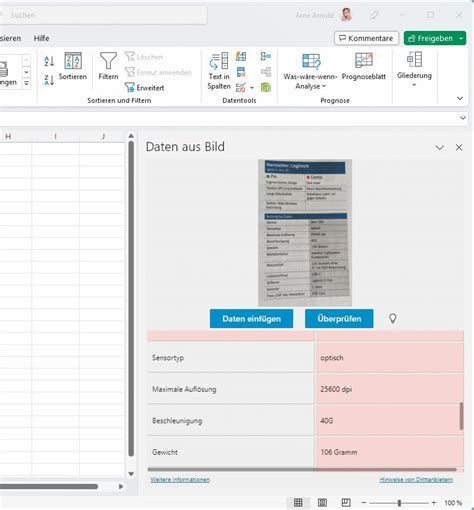Open the Weitere Informationen link
474x510 pixels.
click(x=180, y=480)
